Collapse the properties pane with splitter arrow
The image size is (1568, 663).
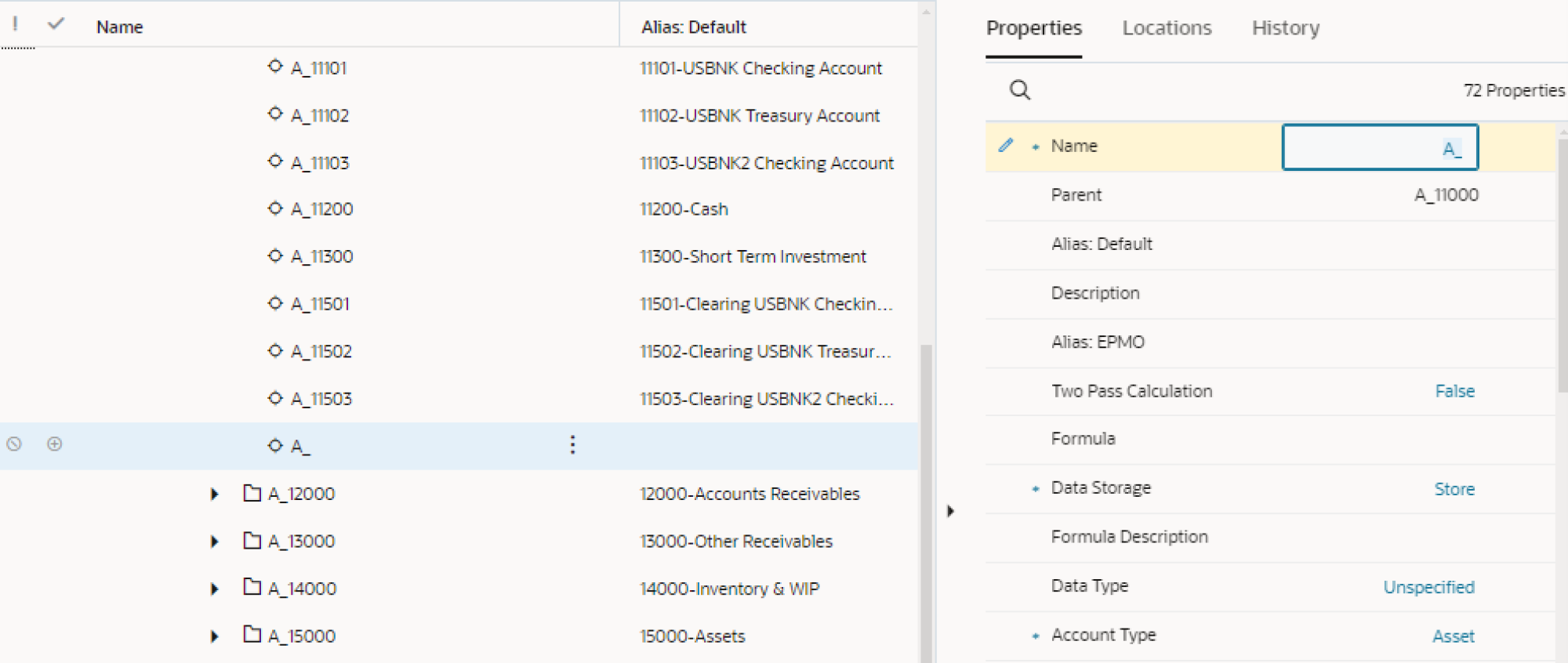tap(950, 511)
